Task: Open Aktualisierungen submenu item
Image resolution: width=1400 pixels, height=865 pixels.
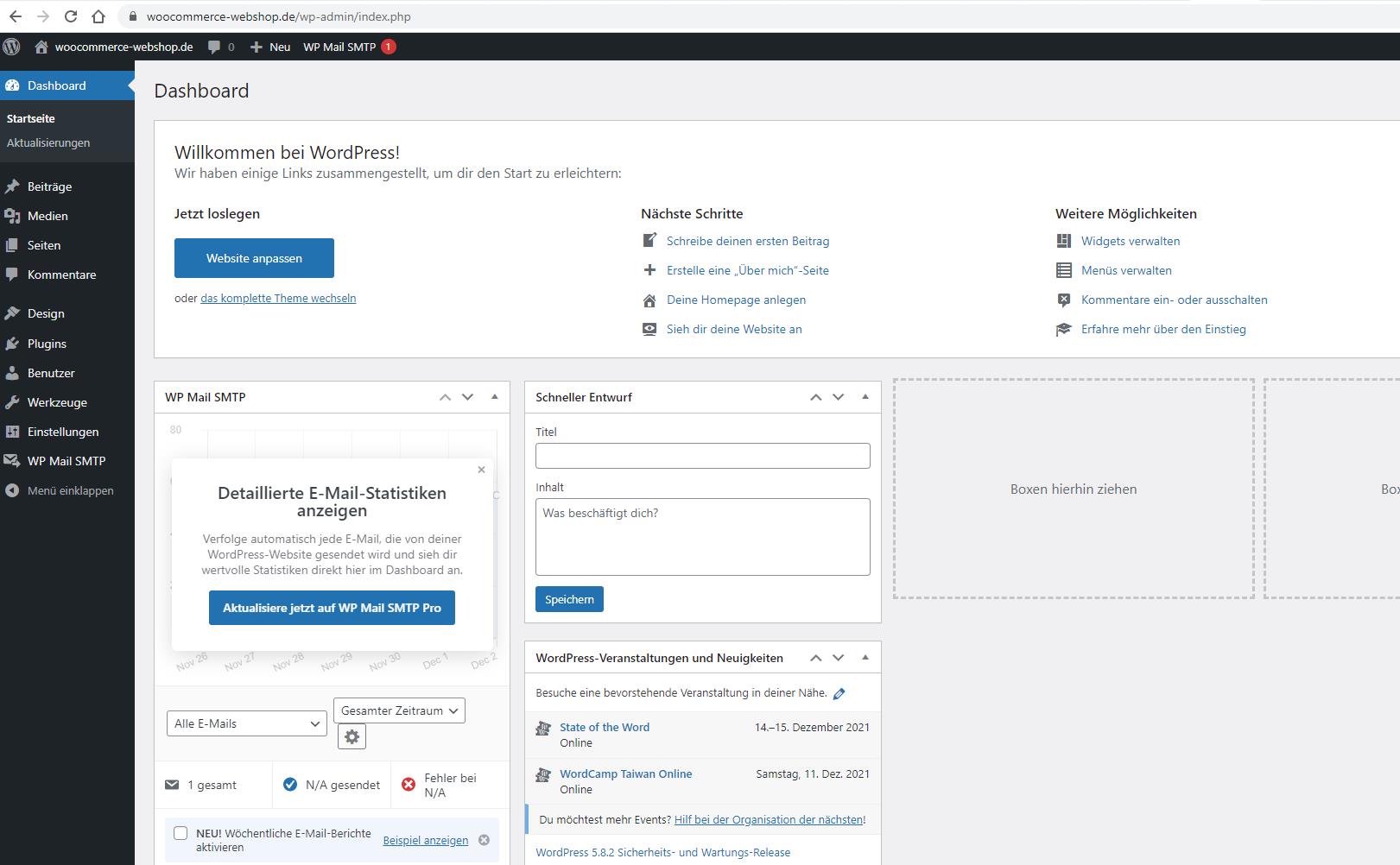Action: pyautogui.click(x=48, y=142)
